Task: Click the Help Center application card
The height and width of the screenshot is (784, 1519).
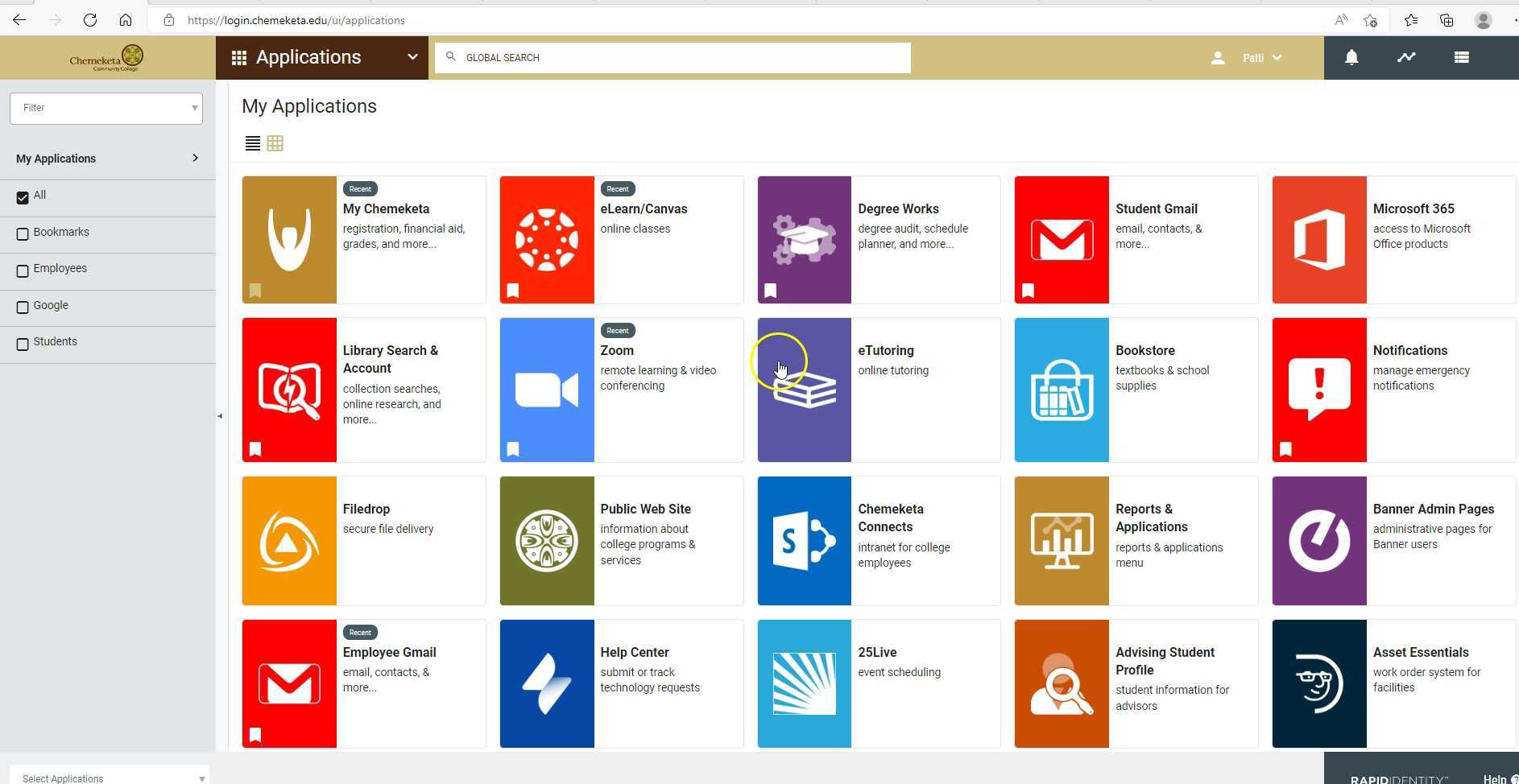Action: [620, 683]
